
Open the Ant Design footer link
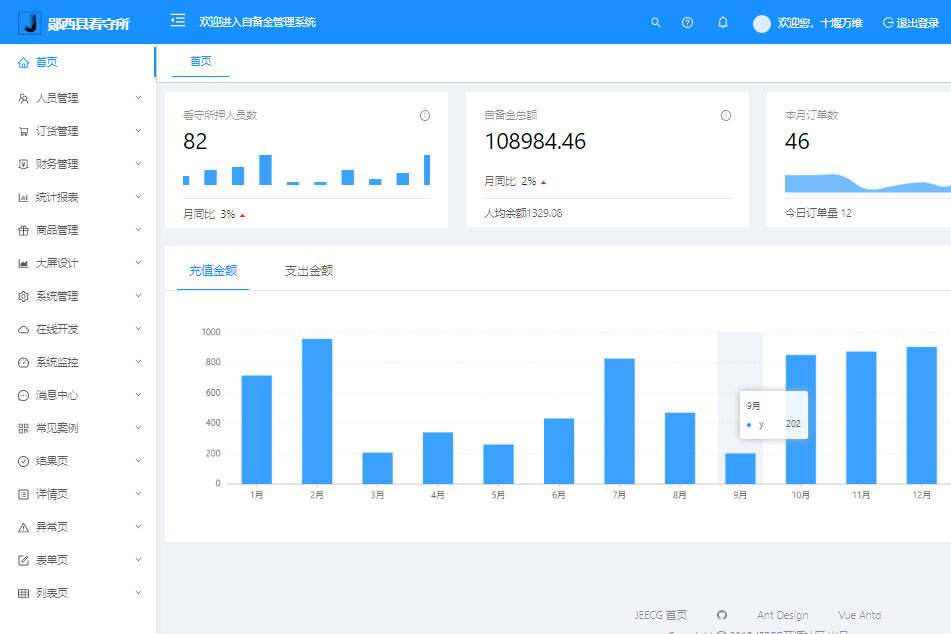pos(782,615)
